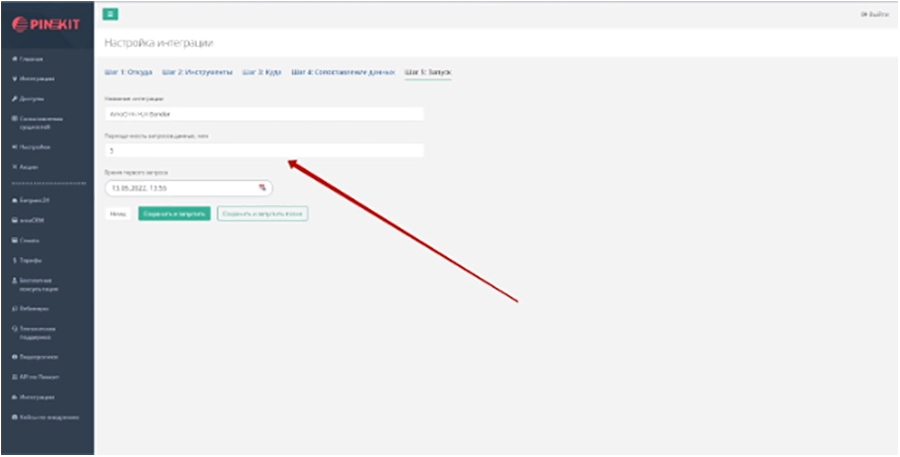Screen dimensions: 900x457
Task: Open Главная in the sidebar
Action: [32, 60]
